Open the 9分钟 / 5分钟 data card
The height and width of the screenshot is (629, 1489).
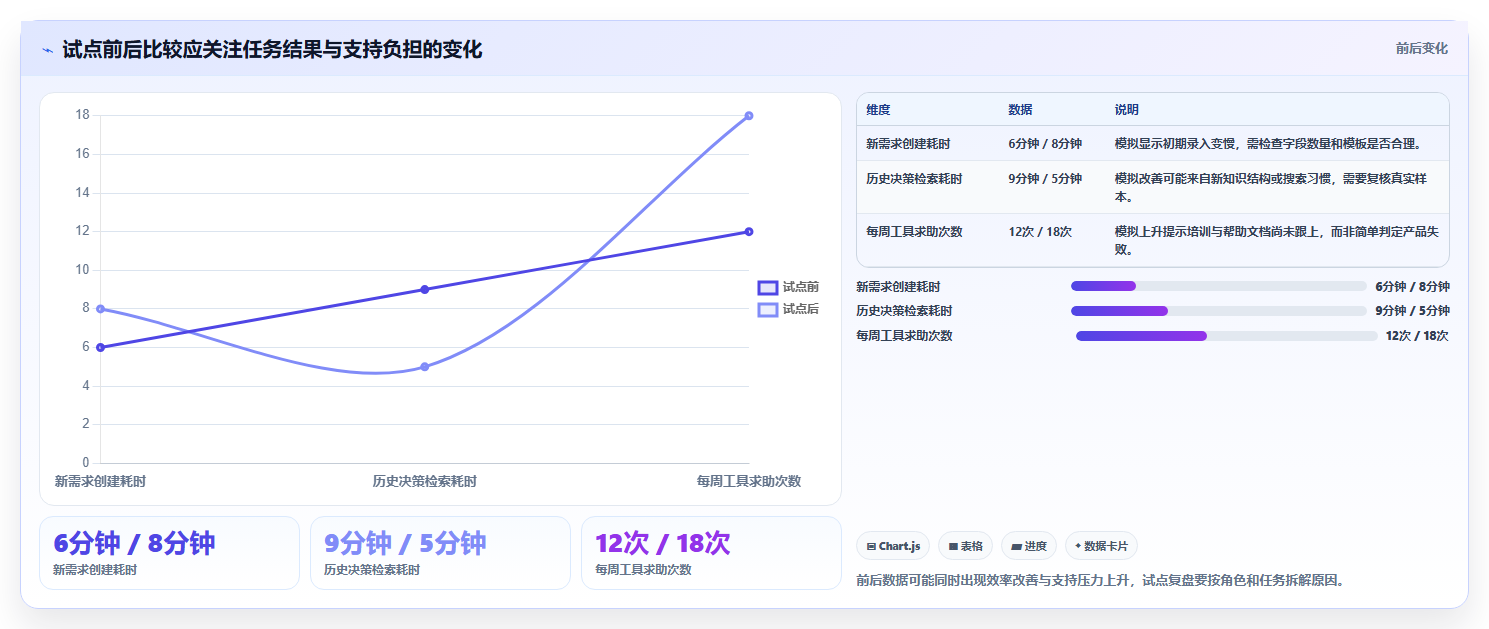pos(440,553)
